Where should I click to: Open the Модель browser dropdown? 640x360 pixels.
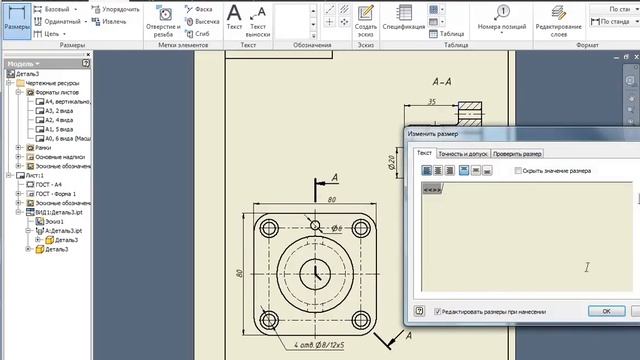[x=38, y=64]
